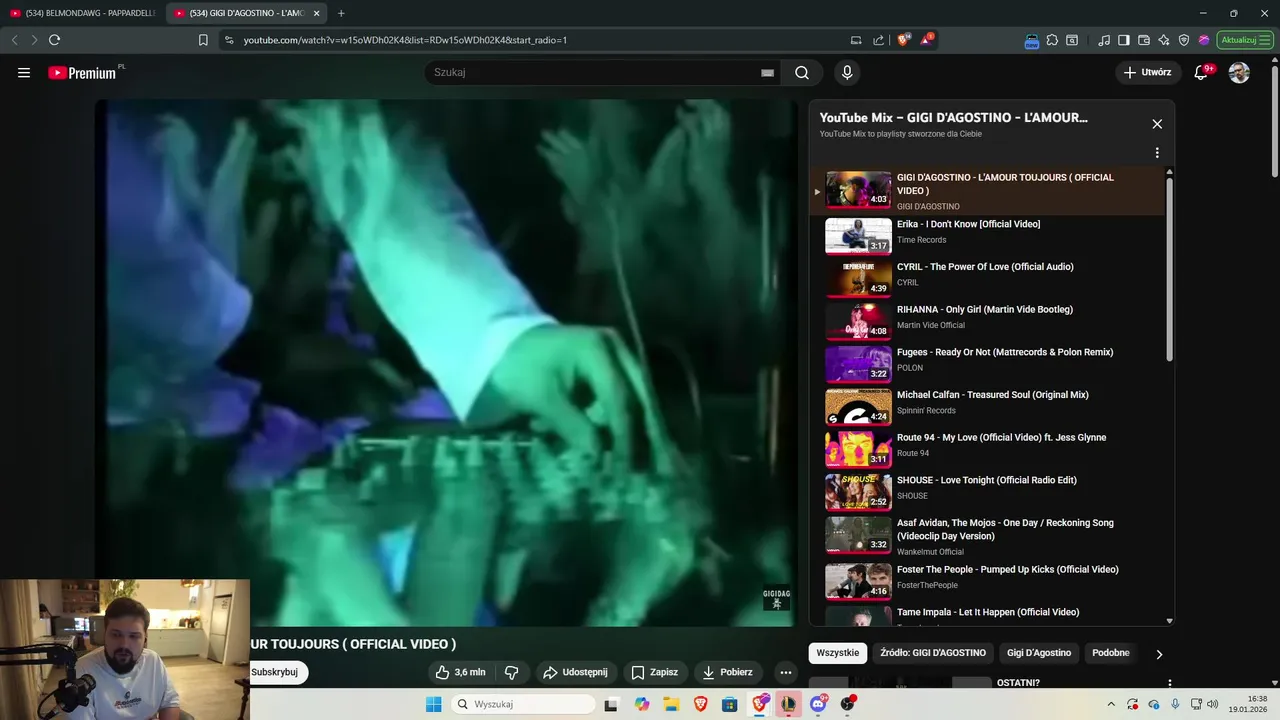Click the Subskrybuj button

[x=276, y=672]
